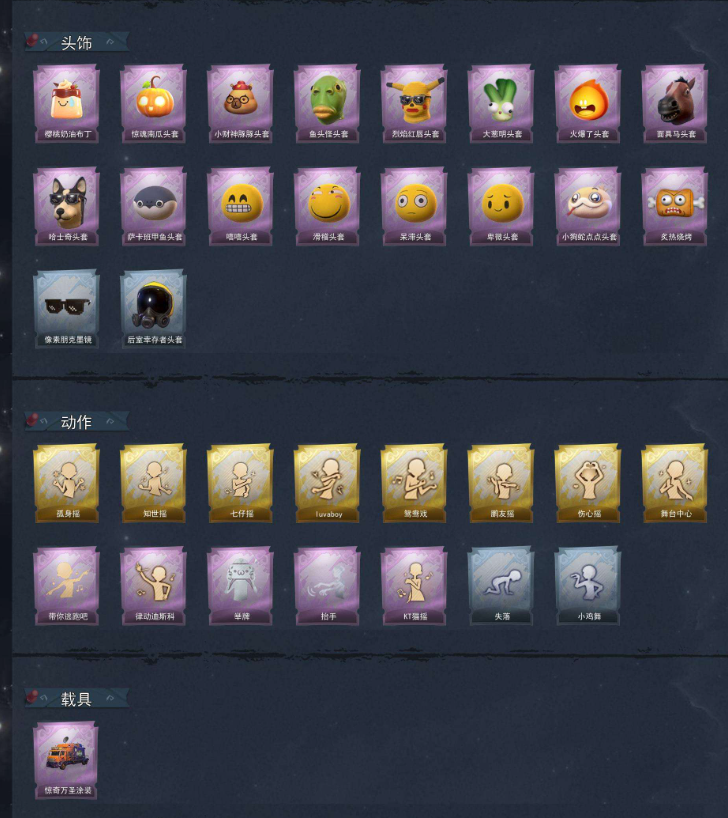Click the 舞台中心 gold emote card
The height and width of the screenshot is (818, 728).
click(675, 483)
